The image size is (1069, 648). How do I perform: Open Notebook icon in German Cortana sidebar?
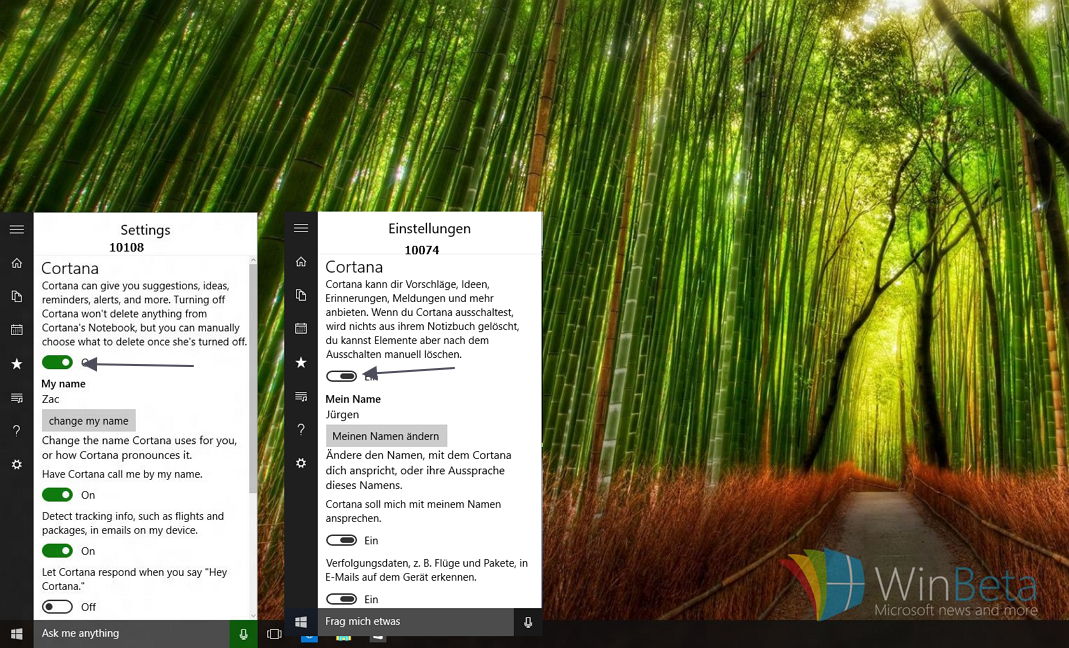click(301, 295)
